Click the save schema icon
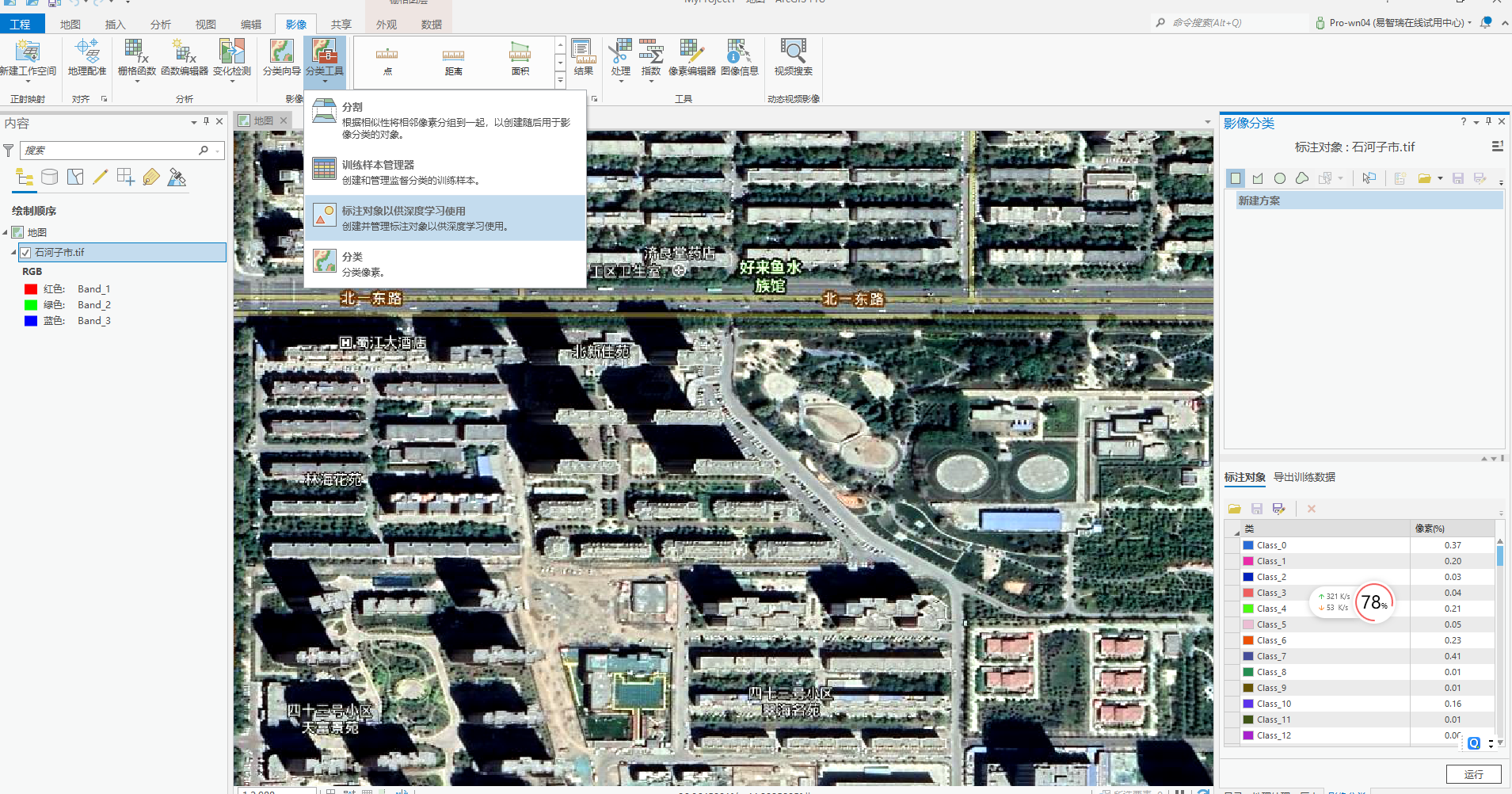Image resolution: width=1512 pixels, height=794 pixels. (1458, 178)
